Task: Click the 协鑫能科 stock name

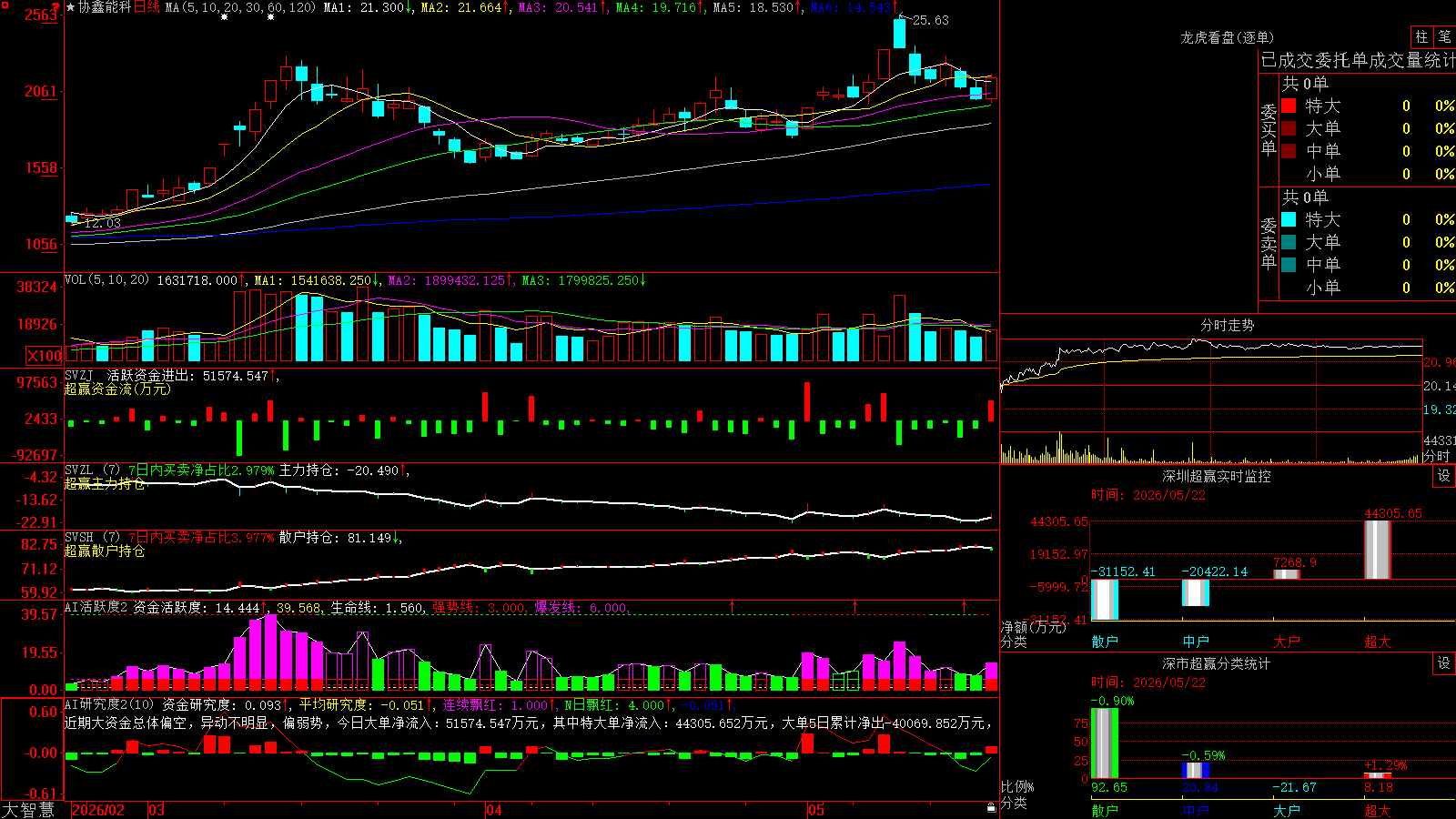Action: [105, 7]
